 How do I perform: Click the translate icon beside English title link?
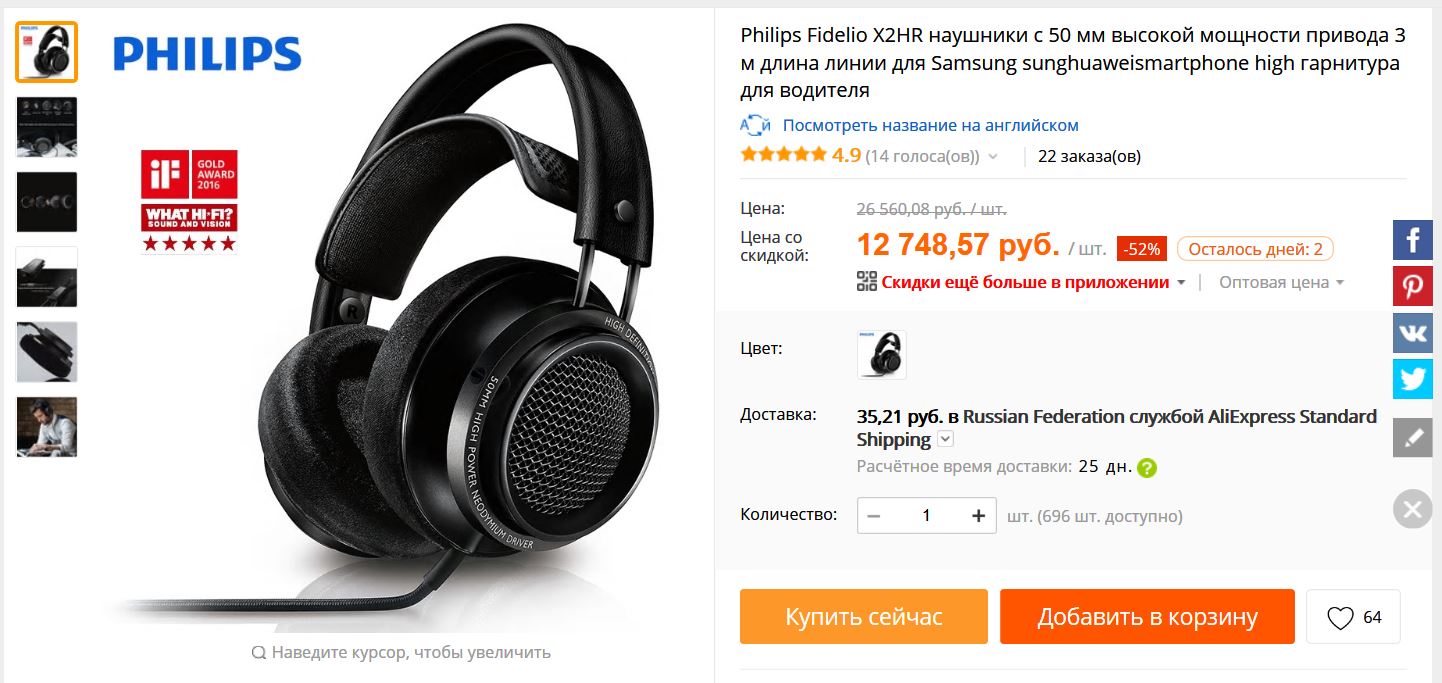click(755, 125)
